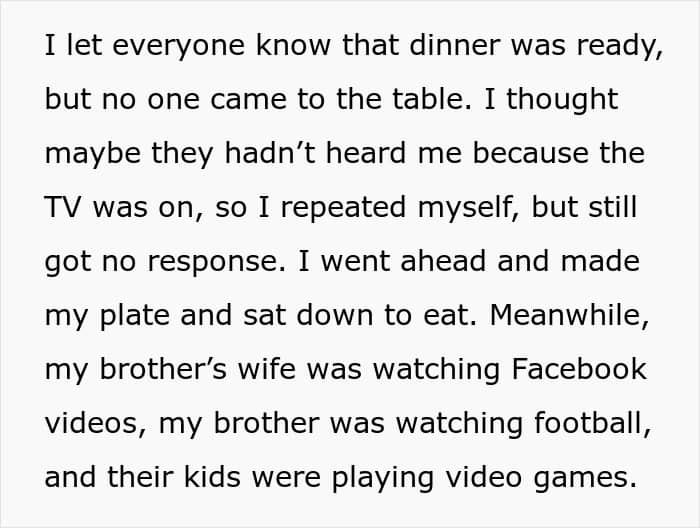This screenshot has width=700, height=528.
Task: Click the word "dinner"
Action: click(x=454, y=45)
